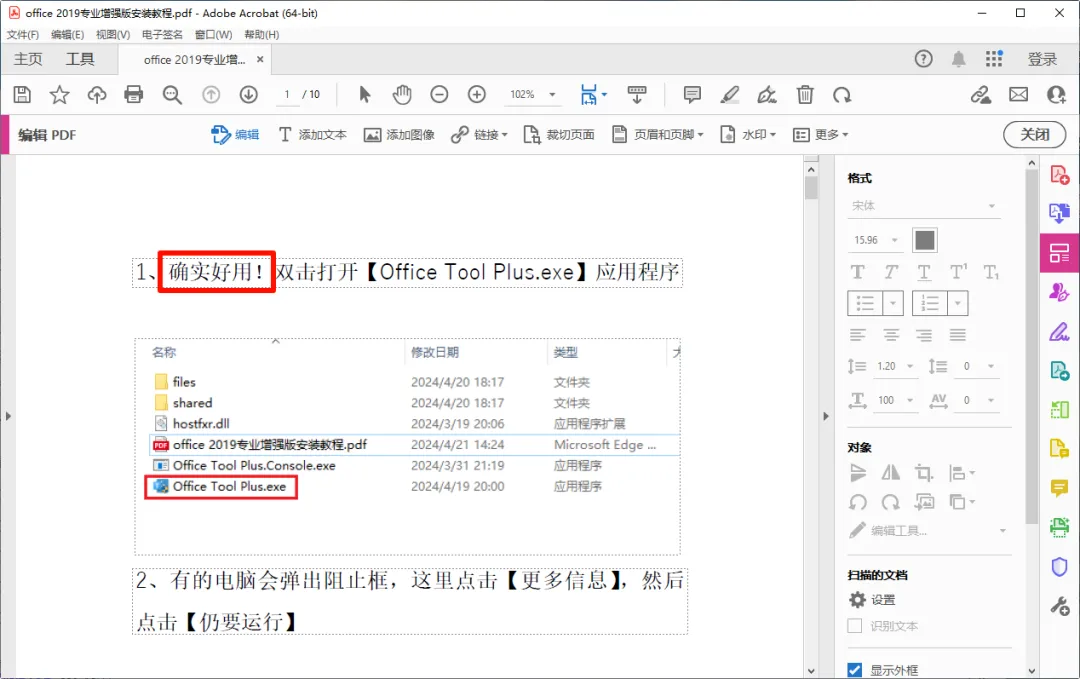Open notifications bell
Screen dimensions: 1080x679
(958, 59)
